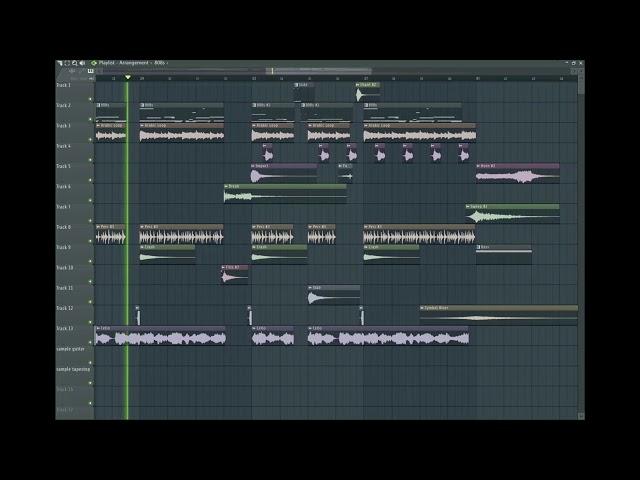Mute Track 13 with its green dot

tap(90, 342)
